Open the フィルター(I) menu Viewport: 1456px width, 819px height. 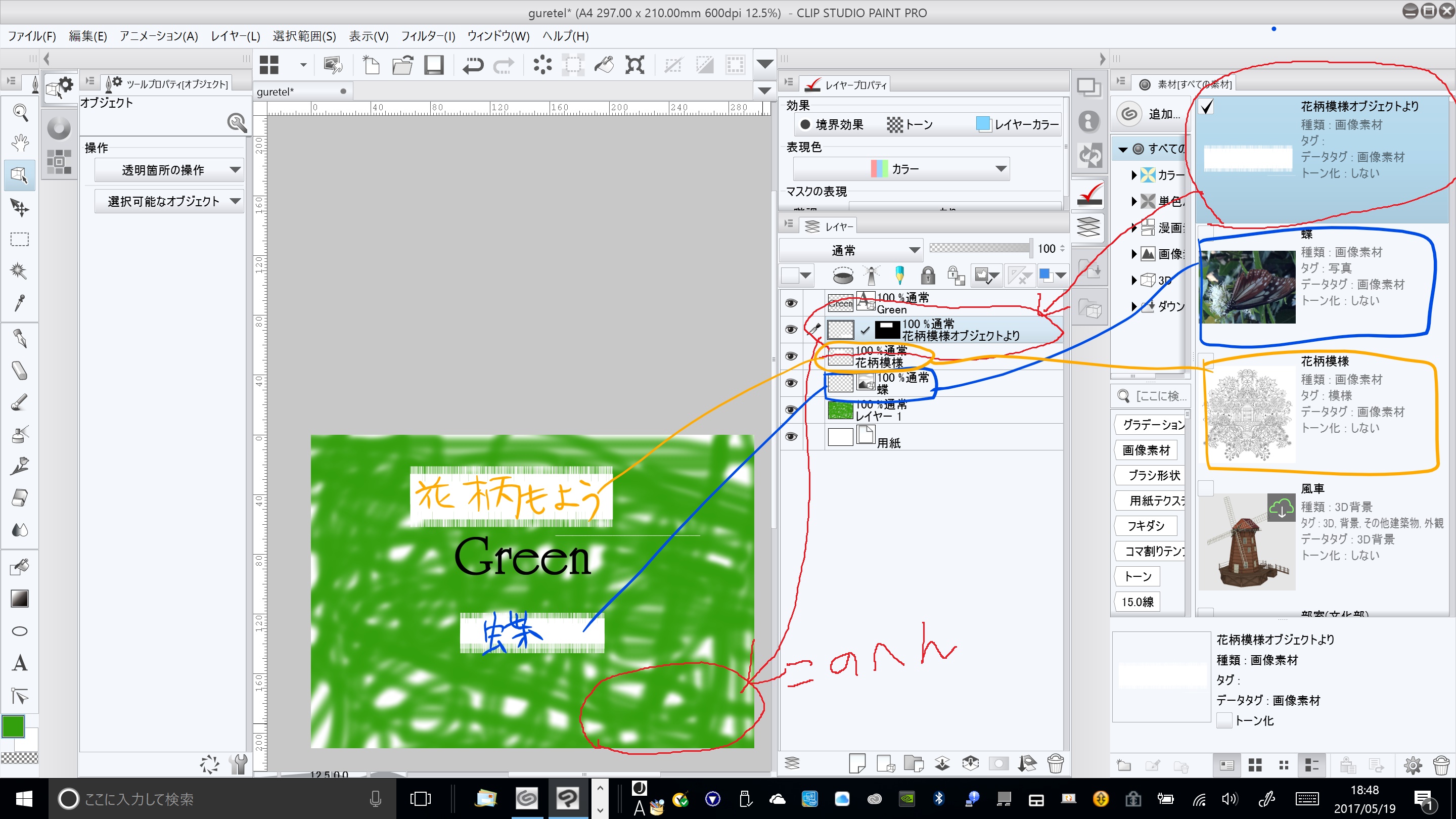pyautogui.click(x=428, y=36)
